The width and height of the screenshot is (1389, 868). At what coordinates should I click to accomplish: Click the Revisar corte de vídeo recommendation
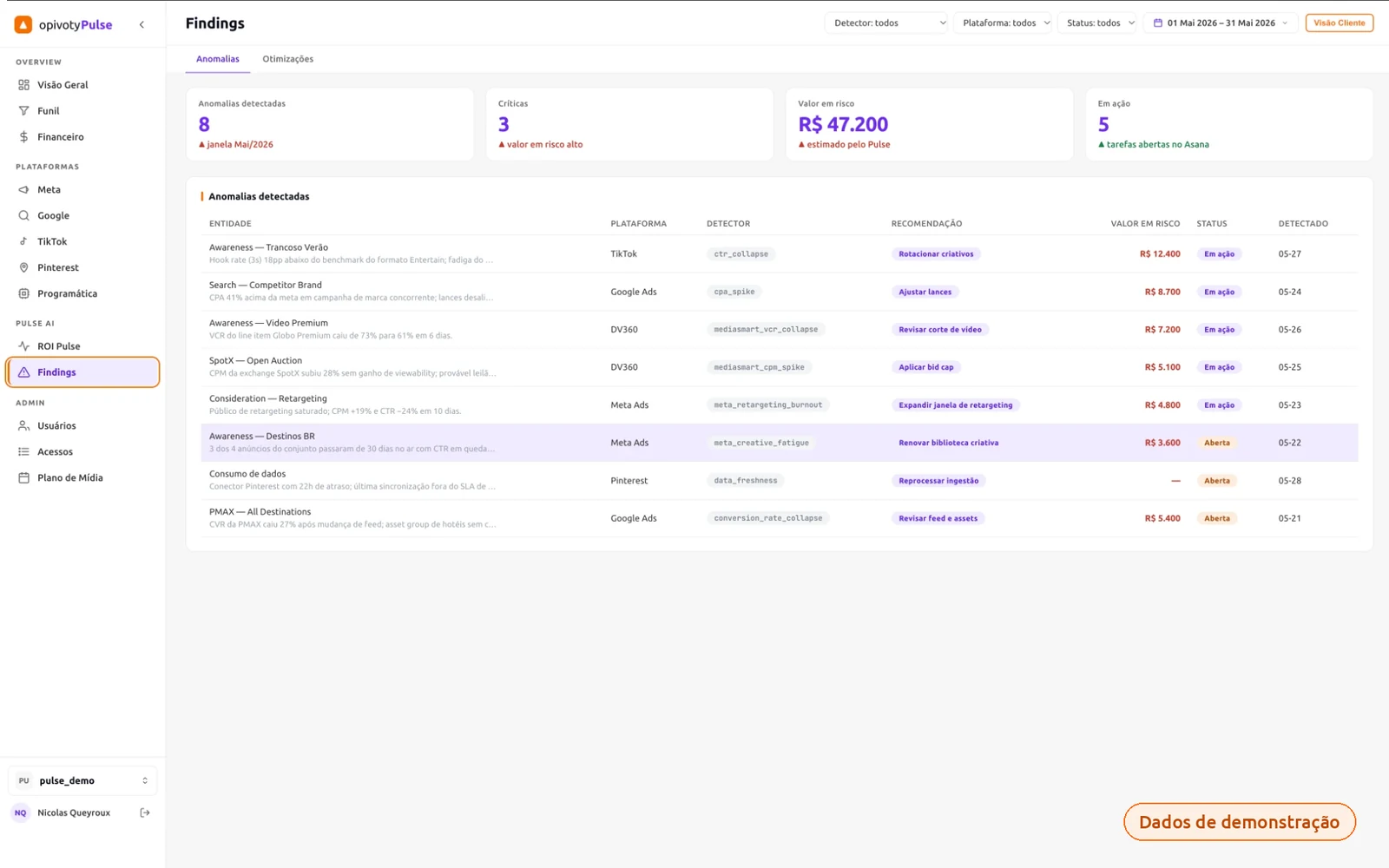coord(940,330)
